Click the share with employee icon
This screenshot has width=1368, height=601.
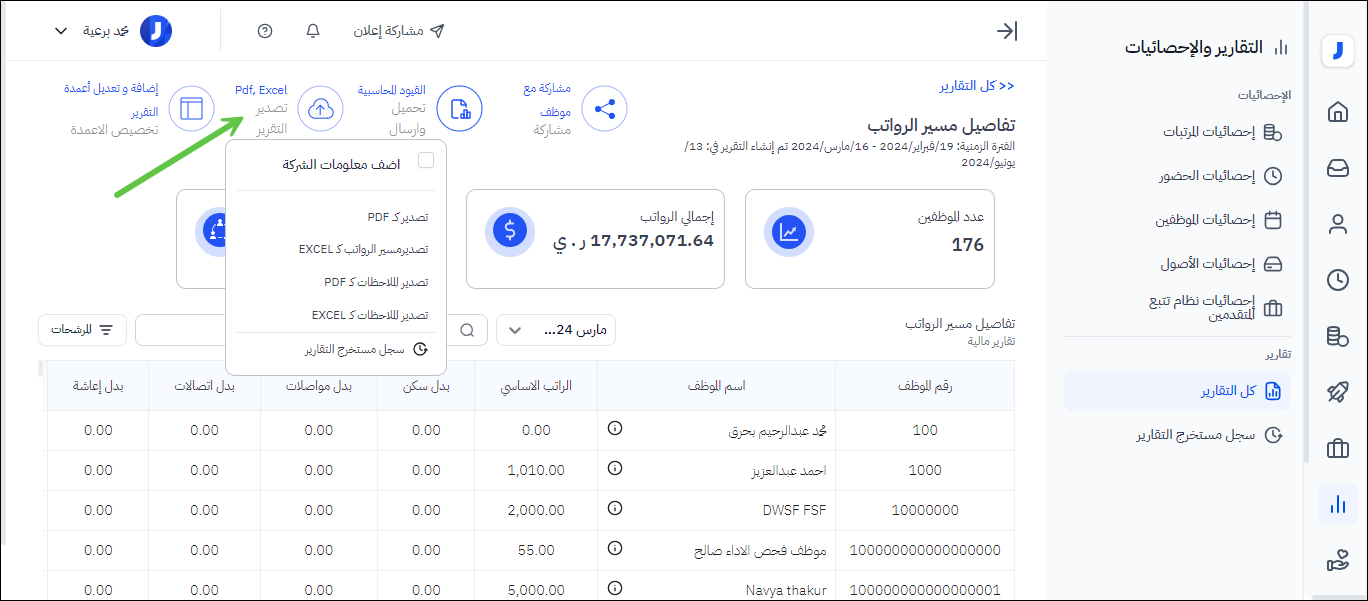click(x=604, y=109)
